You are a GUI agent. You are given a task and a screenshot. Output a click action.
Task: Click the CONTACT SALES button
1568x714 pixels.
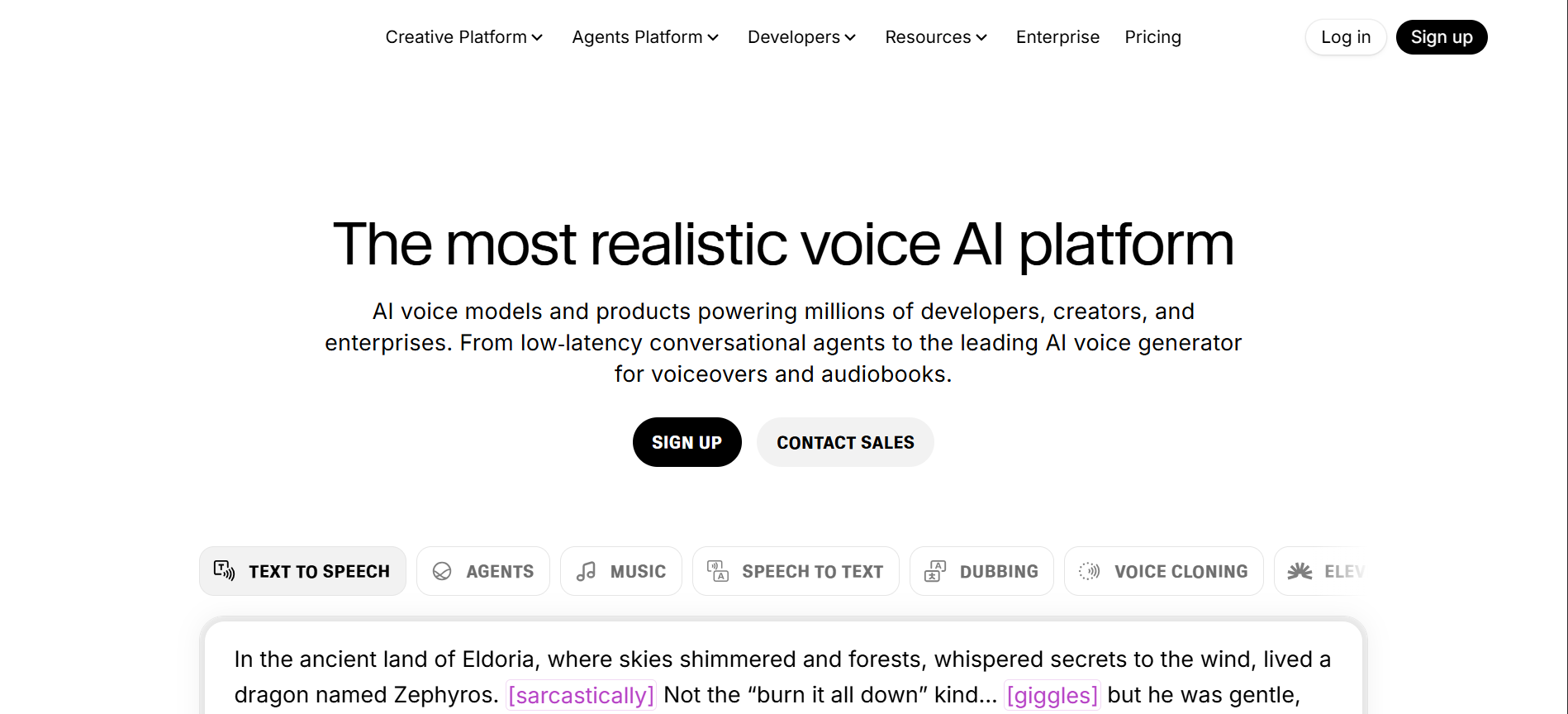coord(844,442)
